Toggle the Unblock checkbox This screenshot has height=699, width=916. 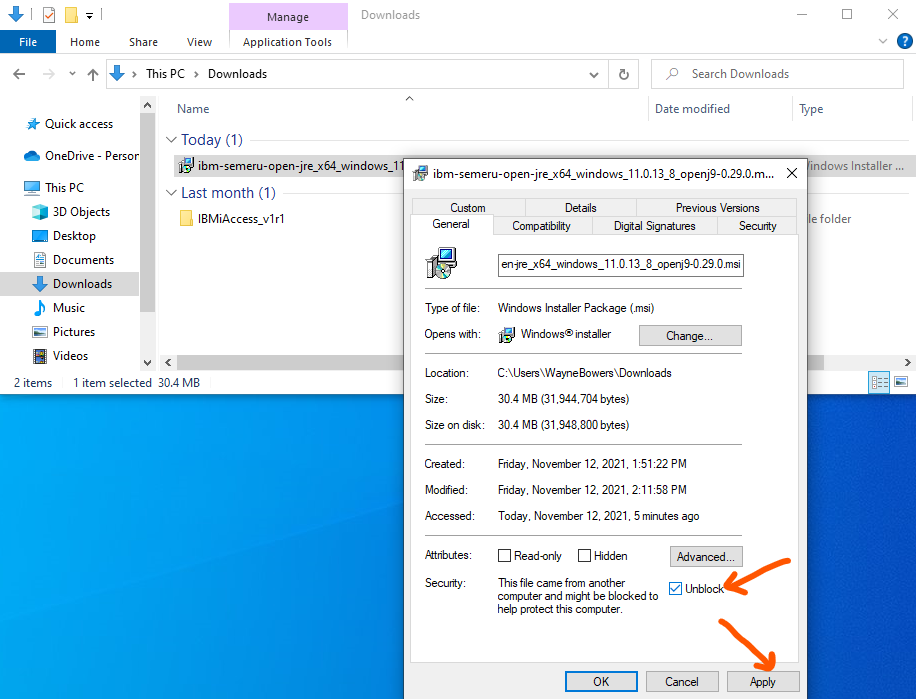click(675, 589)
